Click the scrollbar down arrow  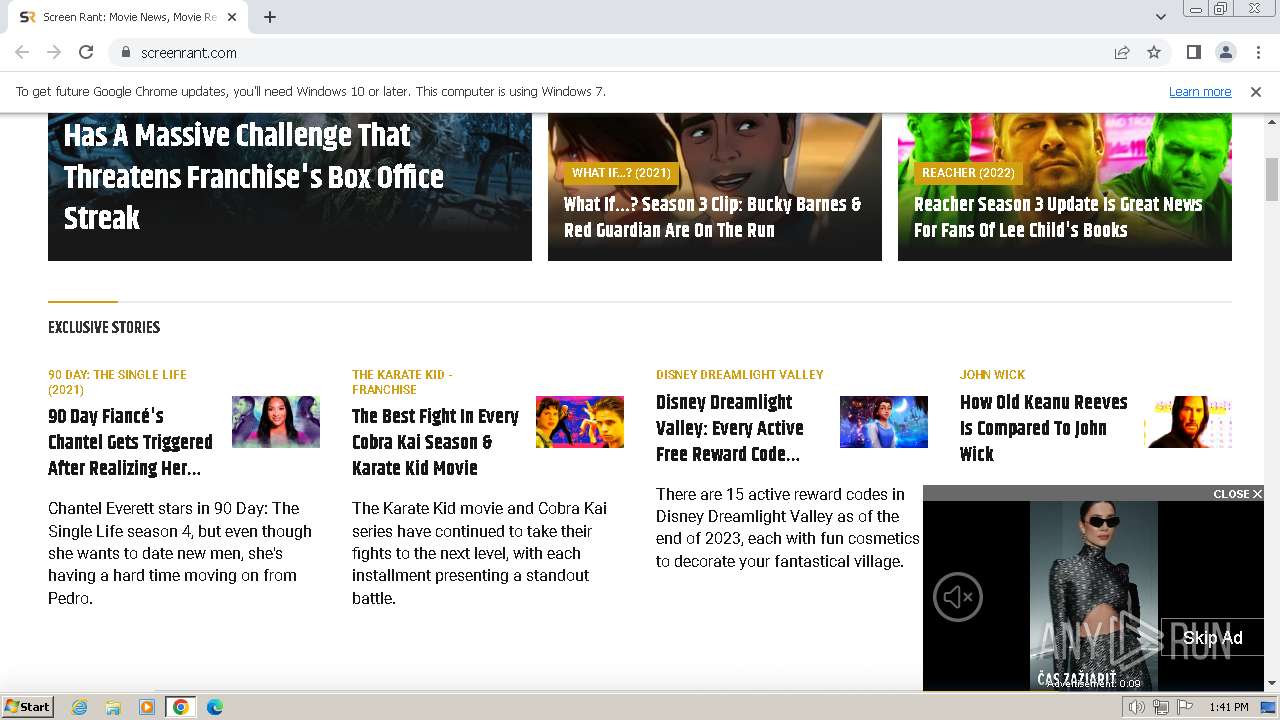point(1272,683)
